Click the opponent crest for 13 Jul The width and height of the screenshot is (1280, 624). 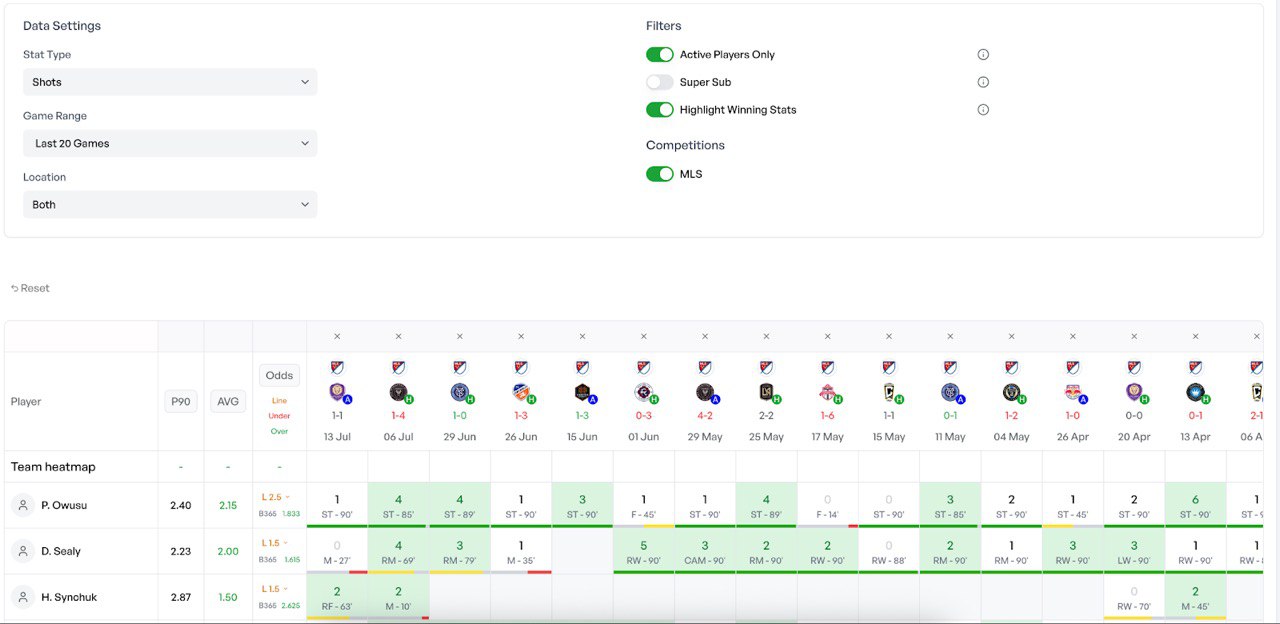tap(338, 392)
